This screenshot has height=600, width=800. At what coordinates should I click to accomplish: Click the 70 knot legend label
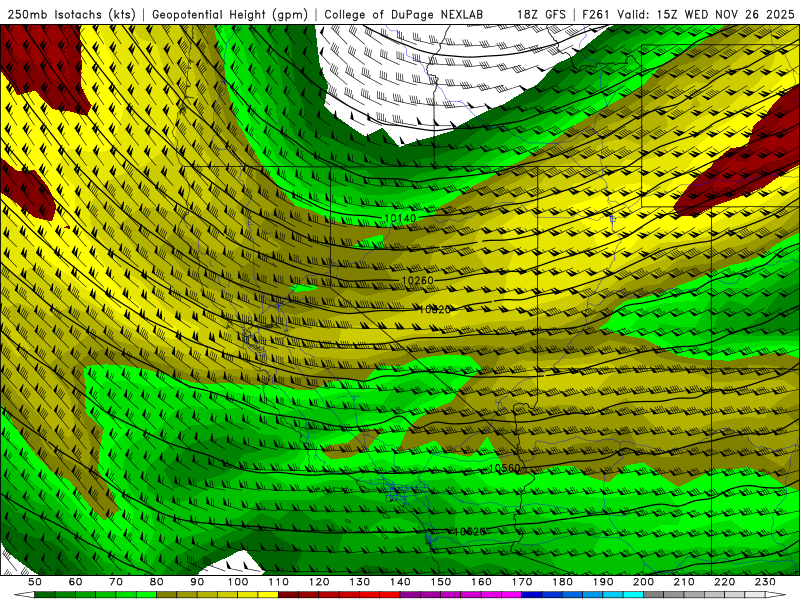coord(116,582)
